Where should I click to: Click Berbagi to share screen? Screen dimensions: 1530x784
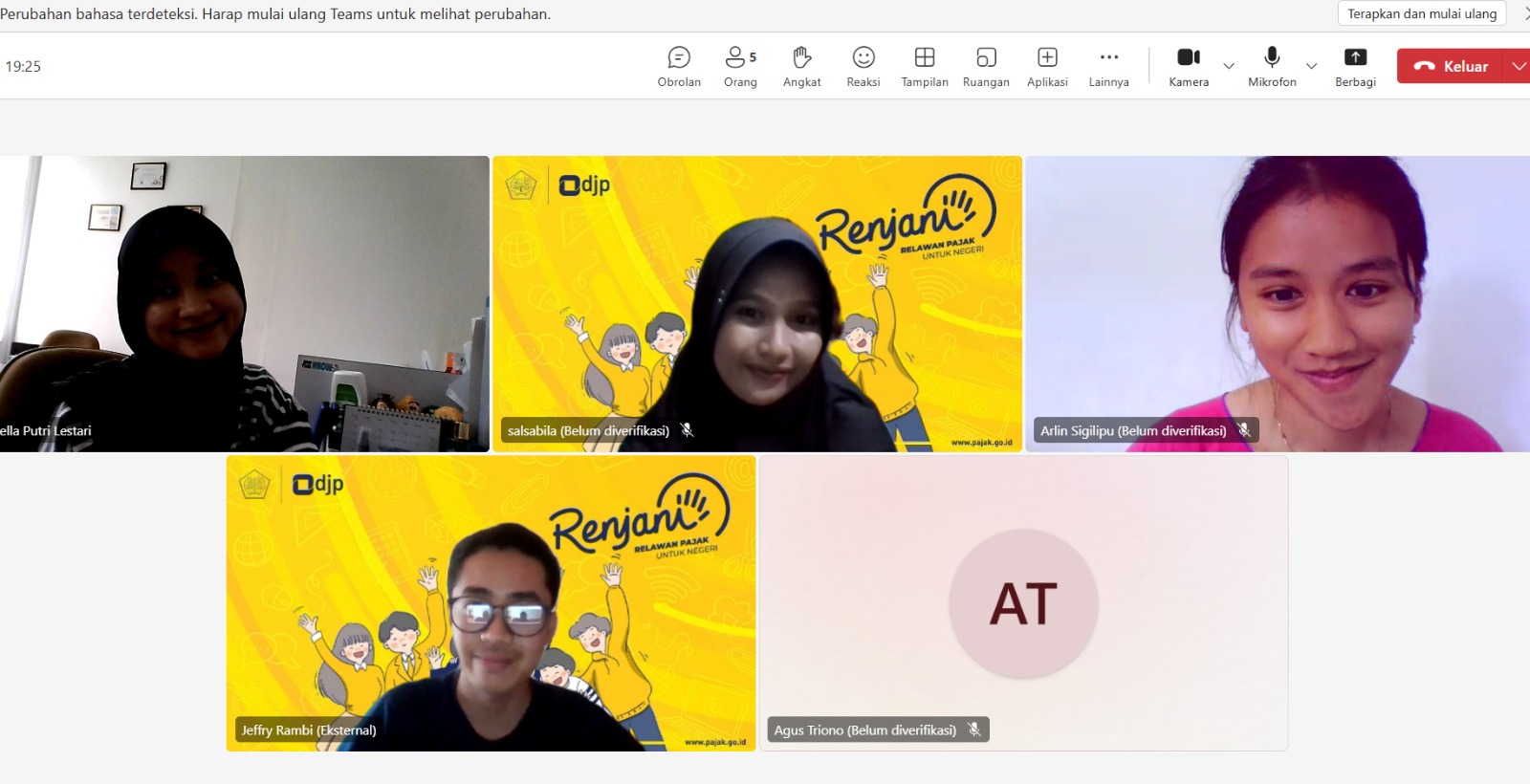coord(1355,66)
